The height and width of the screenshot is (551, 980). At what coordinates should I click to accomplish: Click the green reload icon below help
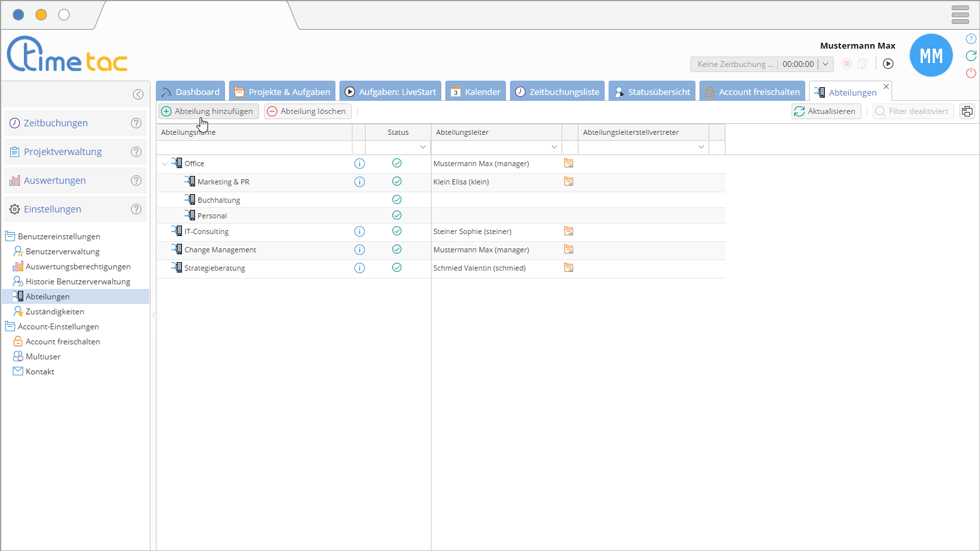[x=970, y=56]
